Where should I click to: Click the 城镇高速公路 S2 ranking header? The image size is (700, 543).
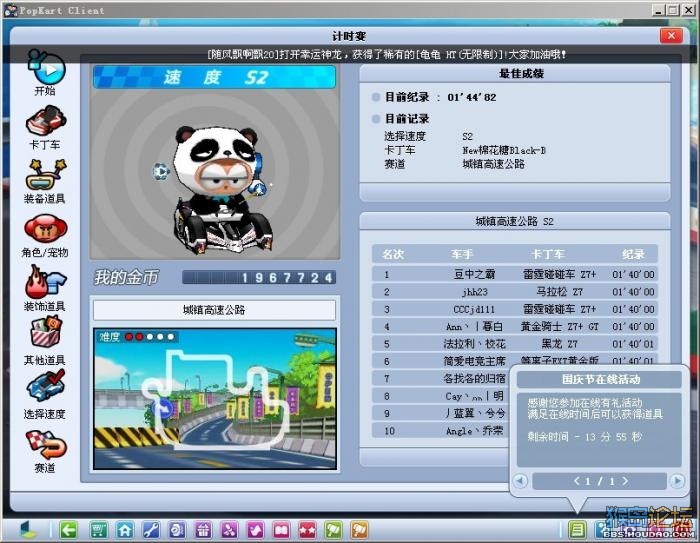click(515, 221)
